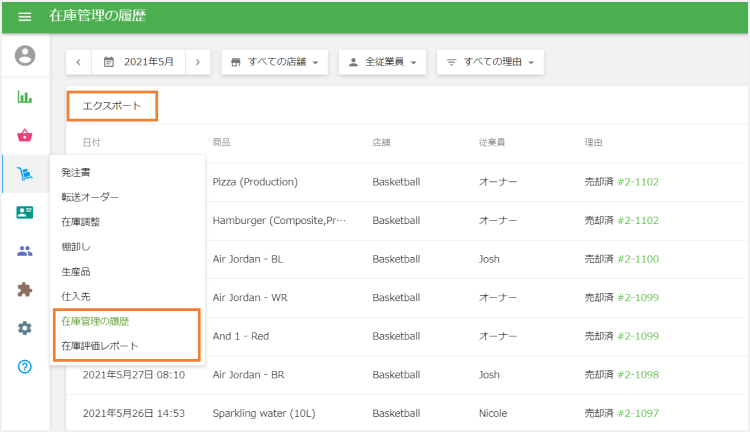Select 仕入先 from the inventory menu

(x=76, y=297)
